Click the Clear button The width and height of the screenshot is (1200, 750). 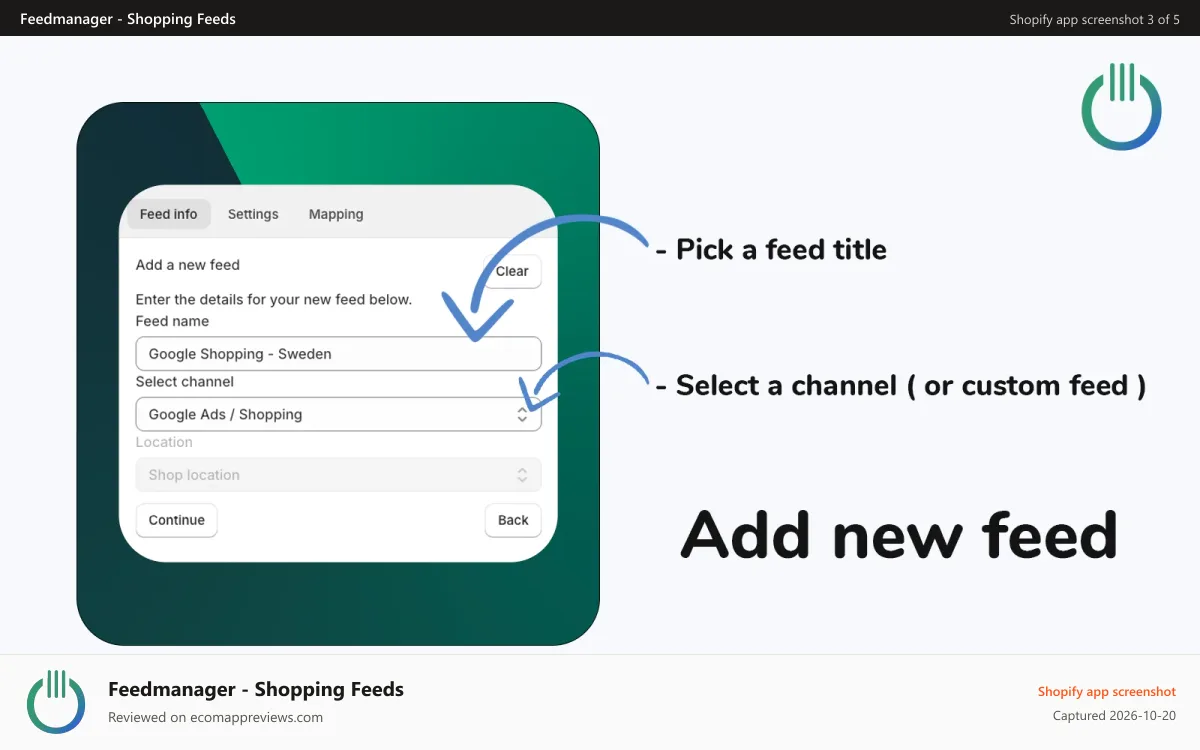coord(512,271)
